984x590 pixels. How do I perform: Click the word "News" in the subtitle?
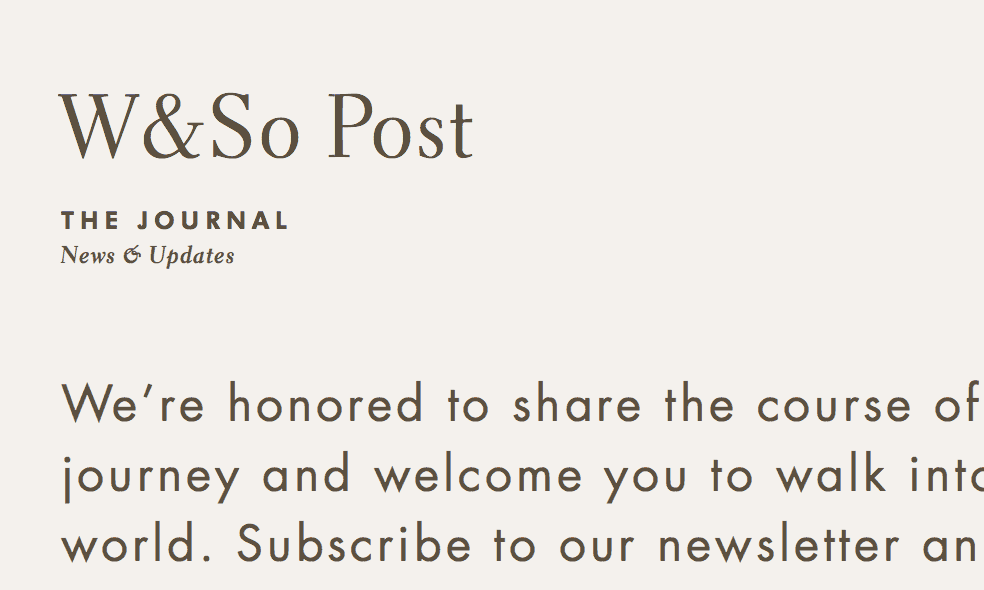click(87, 256)
